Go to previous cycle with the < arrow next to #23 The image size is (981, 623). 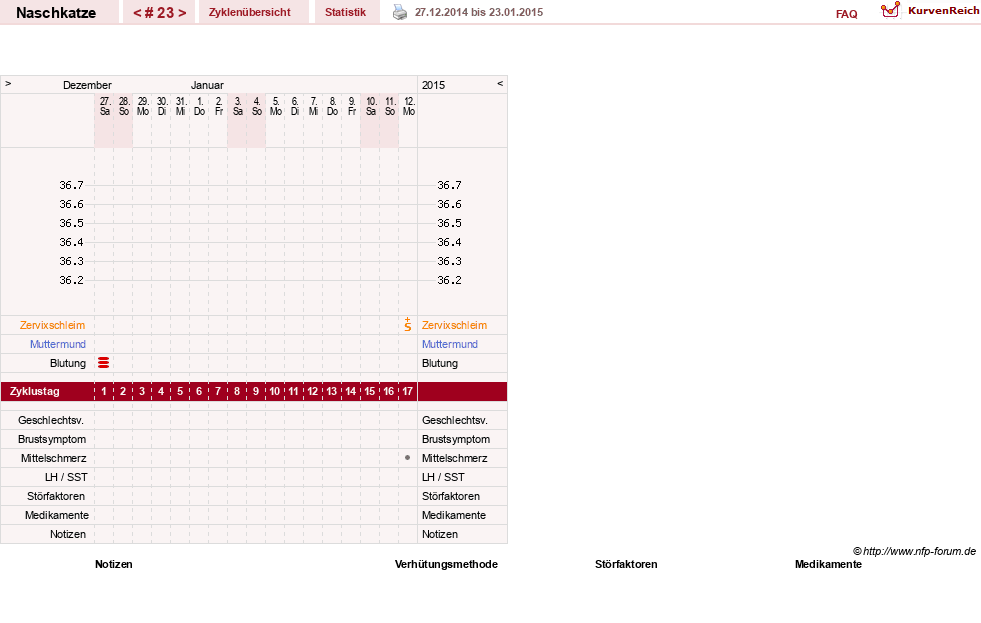pyautogui.click(x=137, y=13)
